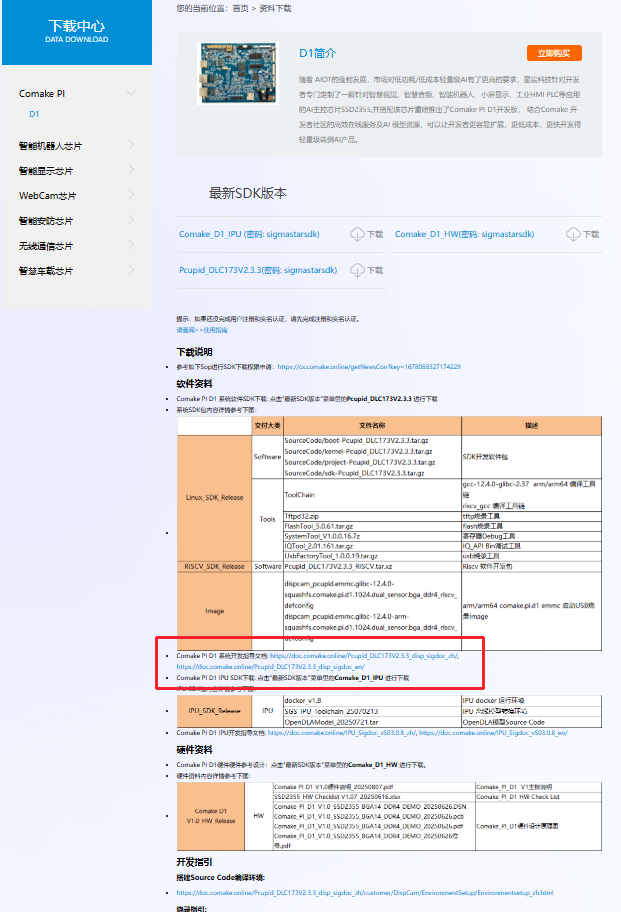Click the docker_v1.8 table cell

pos(372,701)
